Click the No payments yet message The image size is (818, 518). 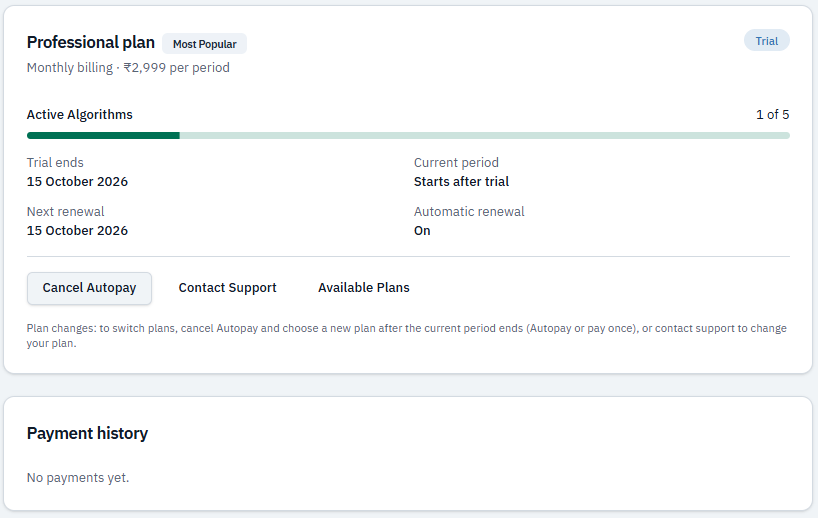click(x=78, y=478)
